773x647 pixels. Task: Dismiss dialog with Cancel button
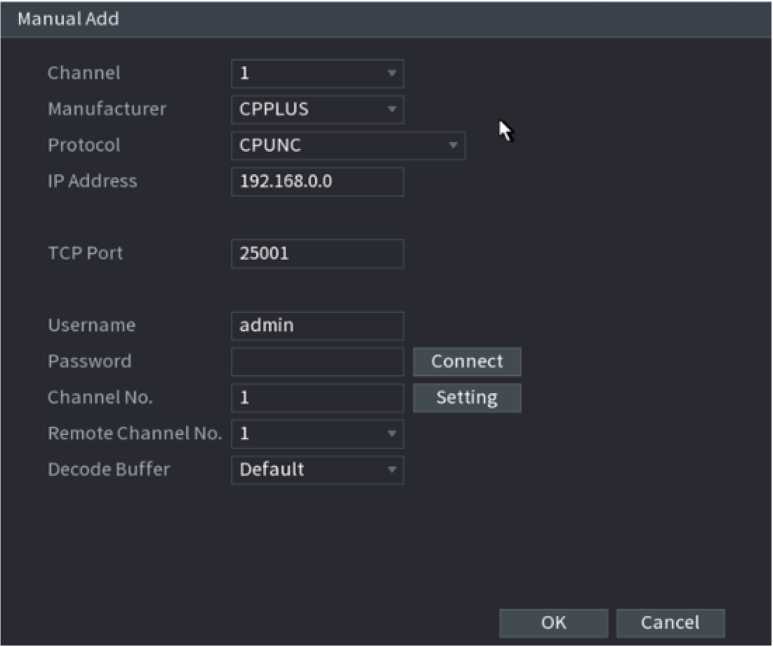[670, 623]
